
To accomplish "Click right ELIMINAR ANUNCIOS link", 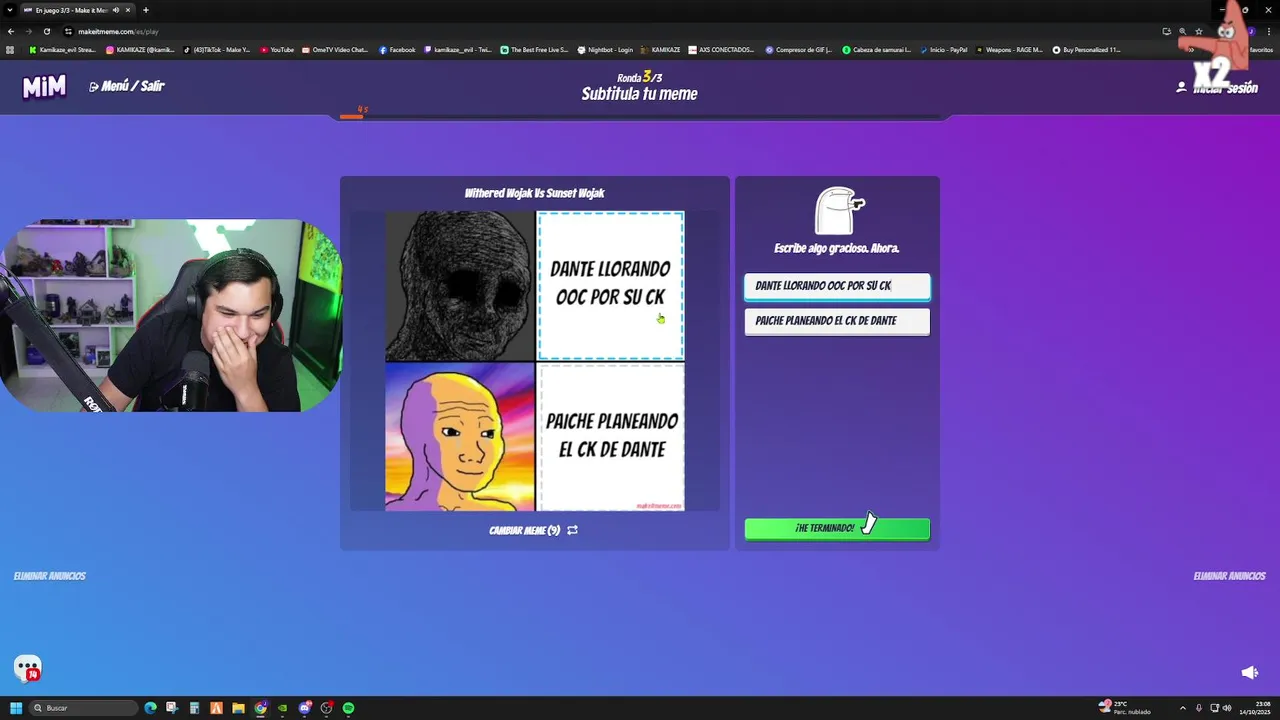I will [x=1229, y=576].
